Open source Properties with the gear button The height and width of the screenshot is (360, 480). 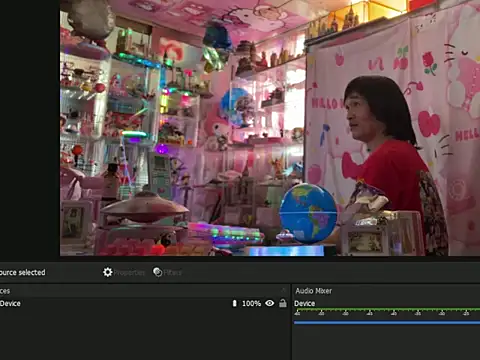124,272
